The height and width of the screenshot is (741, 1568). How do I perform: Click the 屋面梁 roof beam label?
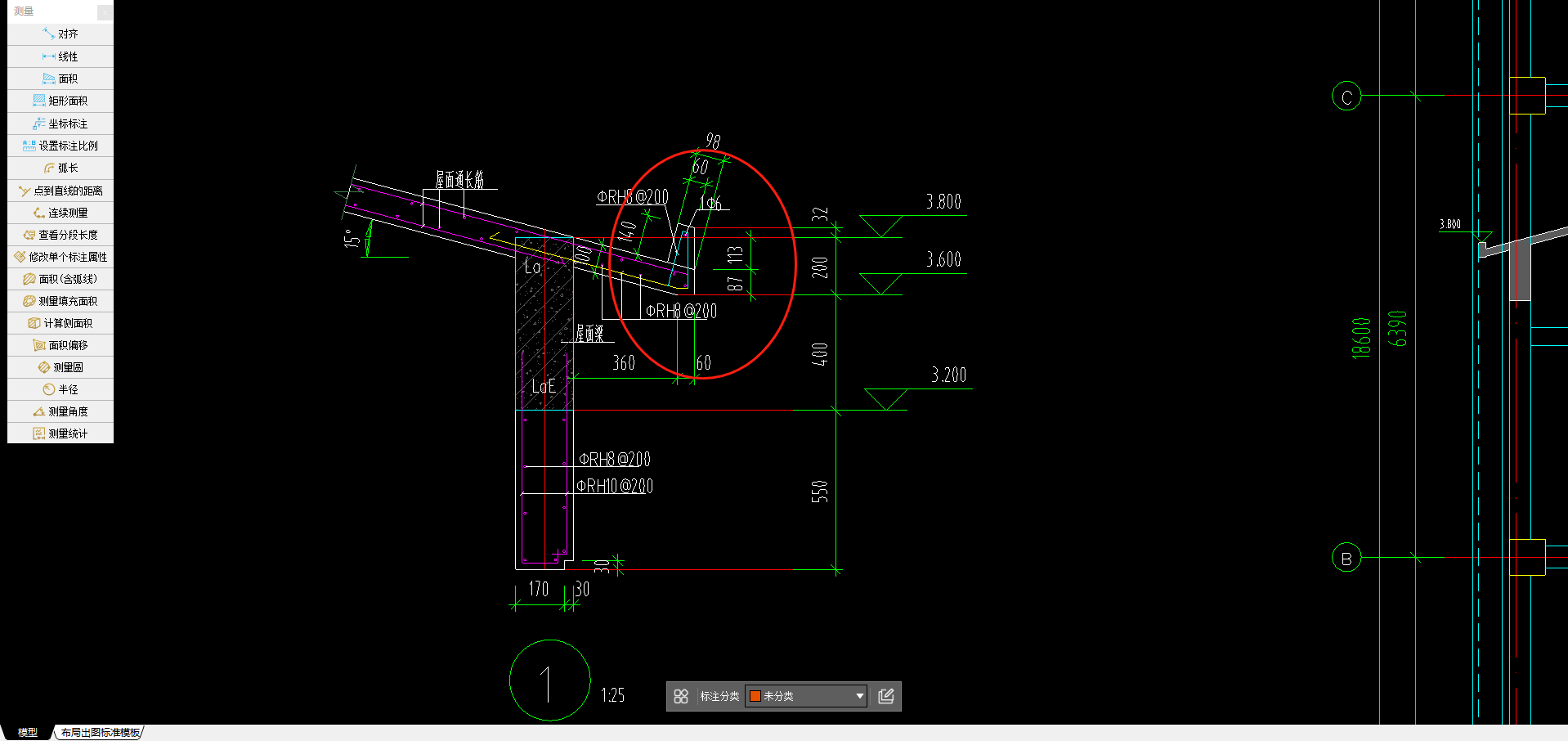pyautogui.click(x=589, y=333)
